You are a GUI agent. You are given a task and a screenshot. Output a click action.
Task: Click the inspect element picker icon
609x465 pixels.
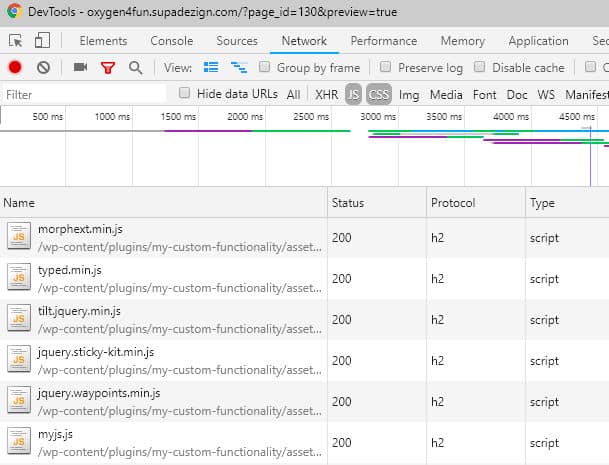[x=16, y=41]
